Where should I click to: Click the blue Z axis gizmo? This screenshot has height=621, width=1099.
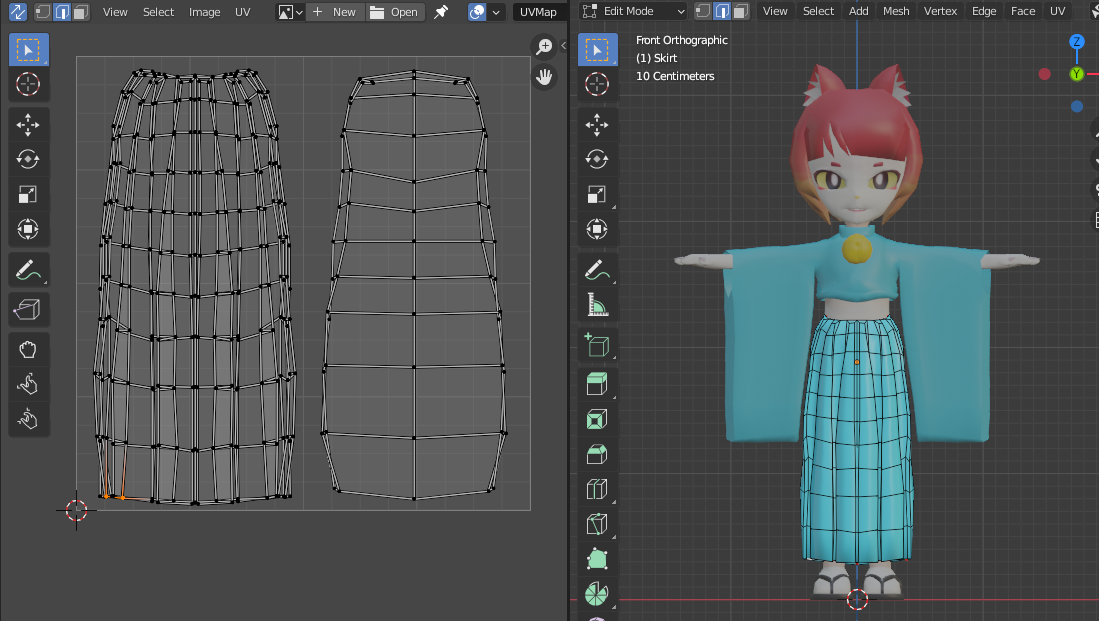[1077, 42]
